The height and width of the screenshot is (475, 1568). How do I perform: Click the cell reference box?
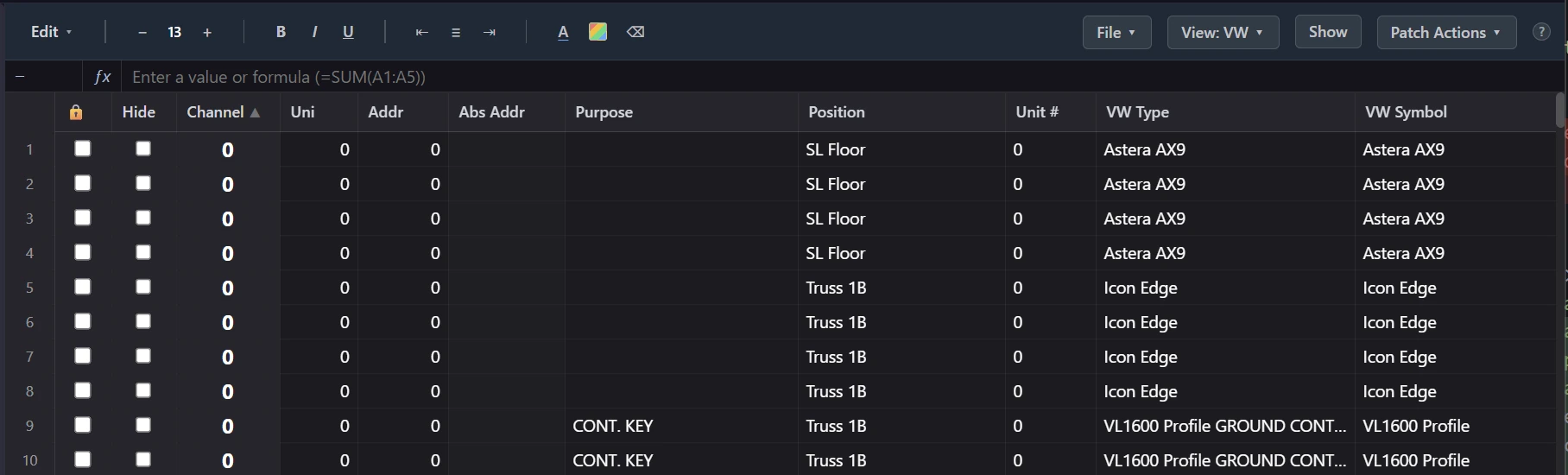[43, 77]
